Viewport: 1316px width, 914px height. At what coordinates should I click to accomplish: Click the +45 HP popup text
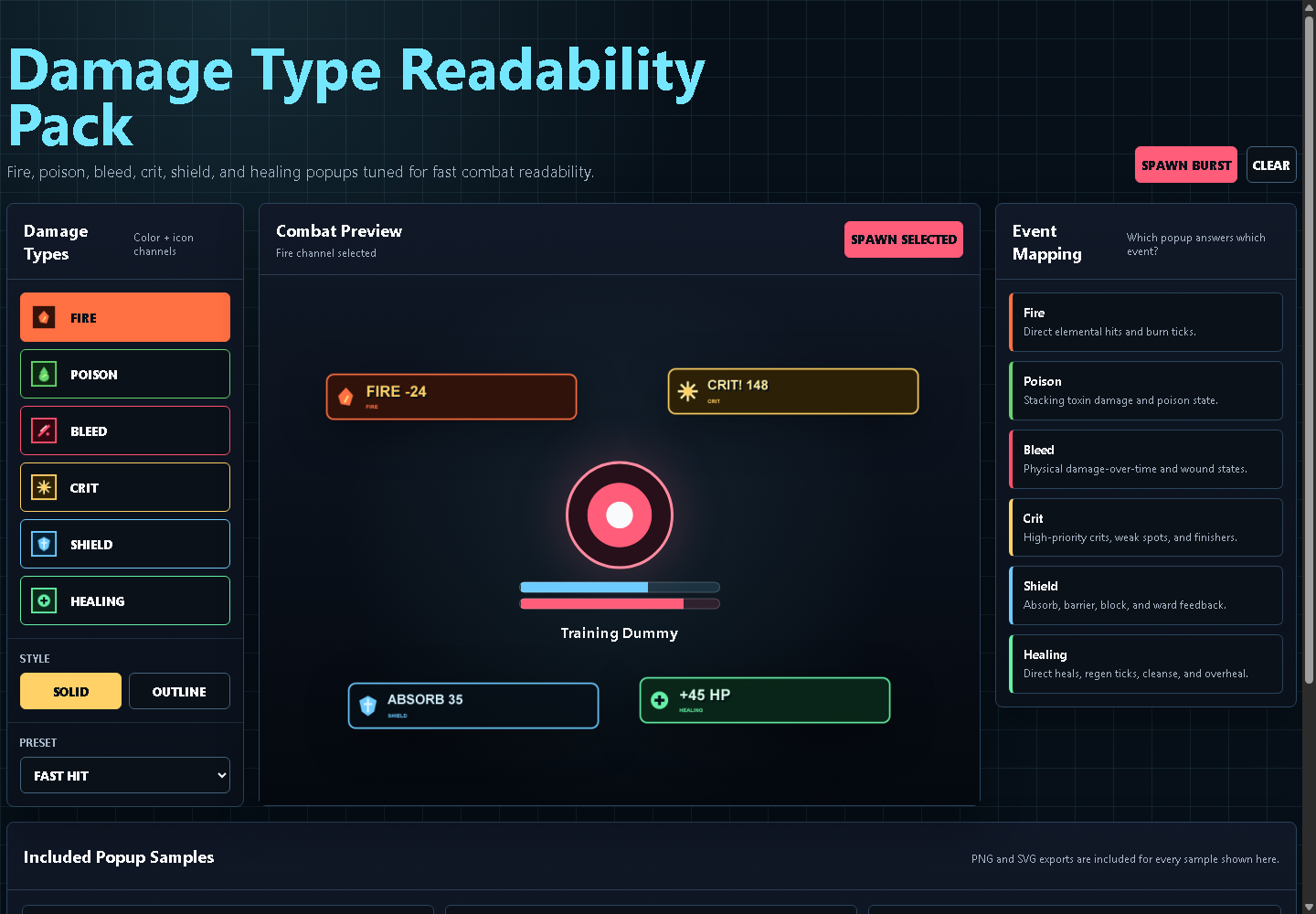[x=705, y=695]
